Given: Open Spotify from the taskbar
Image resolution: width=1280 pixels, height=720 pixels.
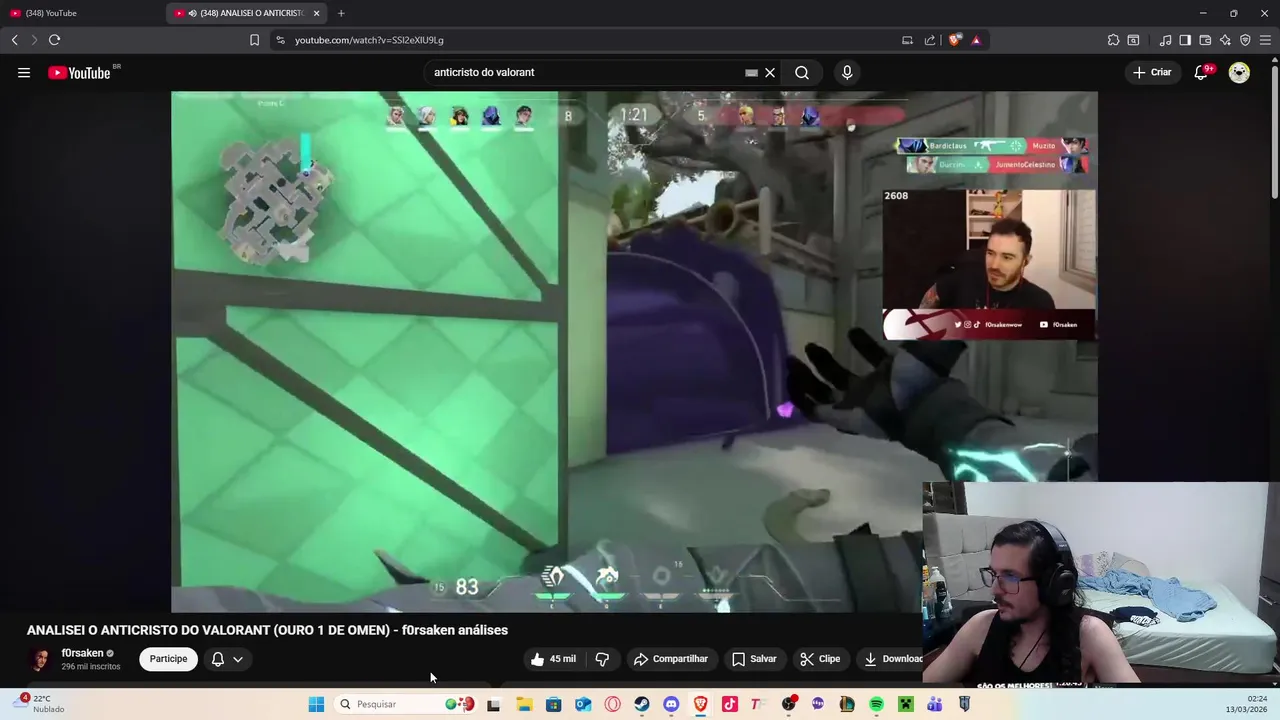Looking at the screenshot, I should pos(876,704).
